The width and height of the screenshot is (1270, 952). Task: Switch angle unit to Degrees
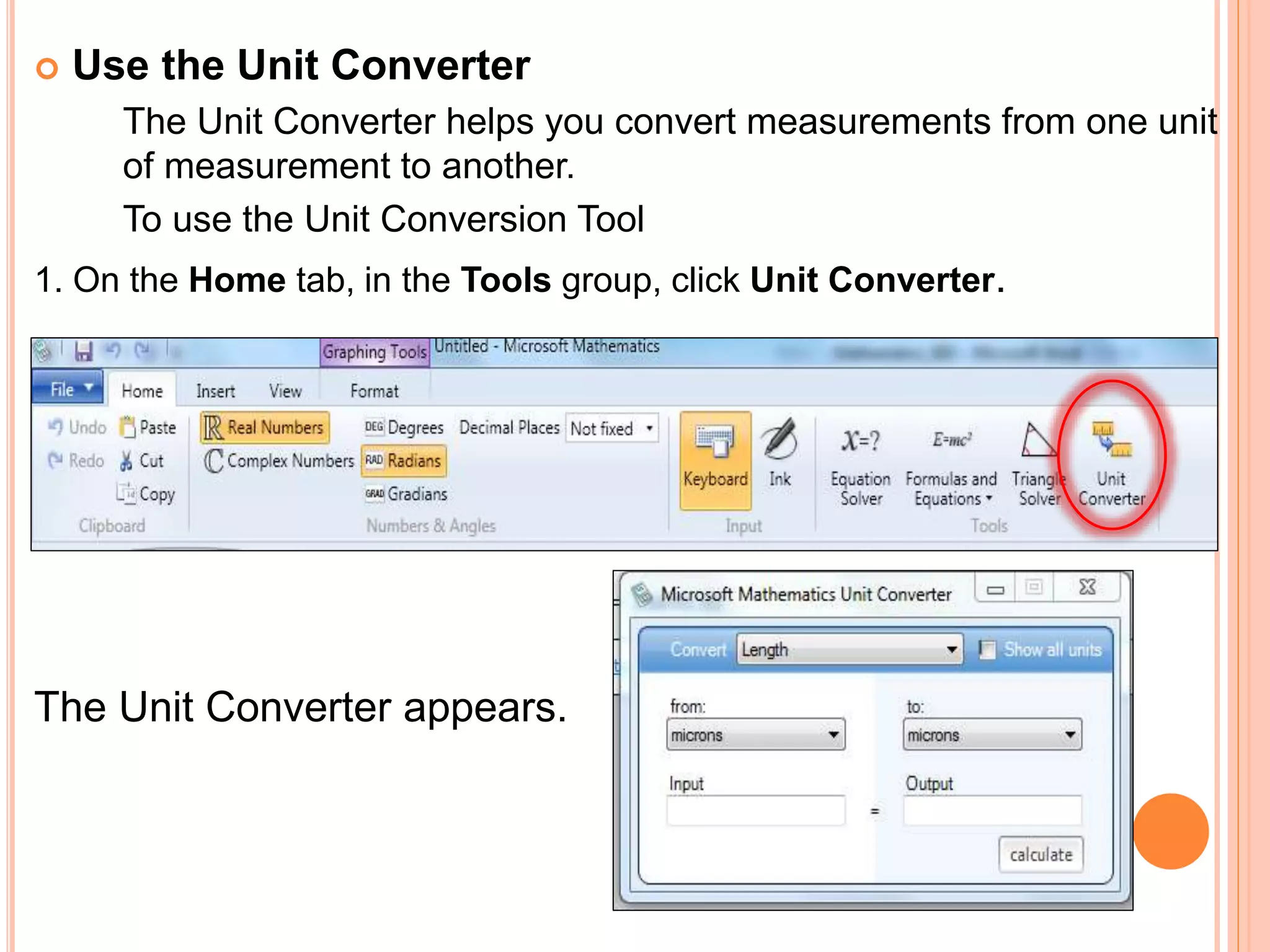pyautogui.click(x=404, y=428)
